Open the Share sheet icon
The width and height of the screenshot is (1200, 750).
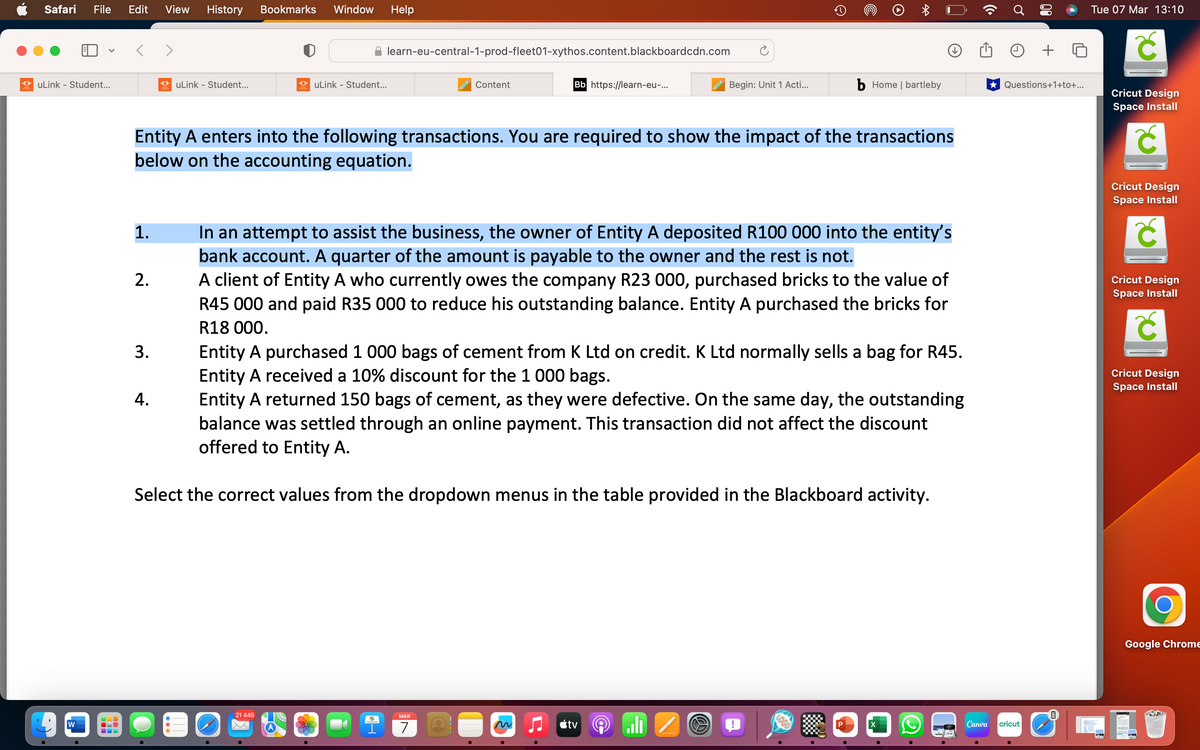pyautogui.click(x=984, y=49)
